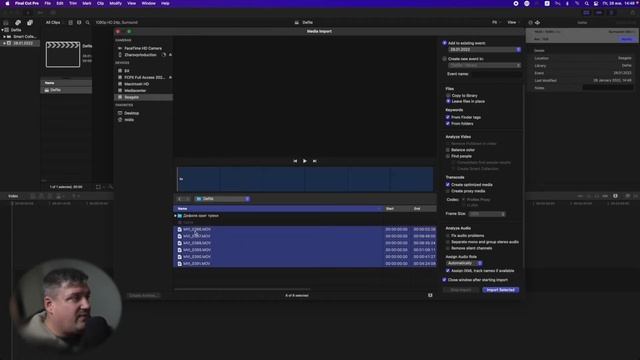Open the Delfis folder path dropdown

(x=222, y=199)
